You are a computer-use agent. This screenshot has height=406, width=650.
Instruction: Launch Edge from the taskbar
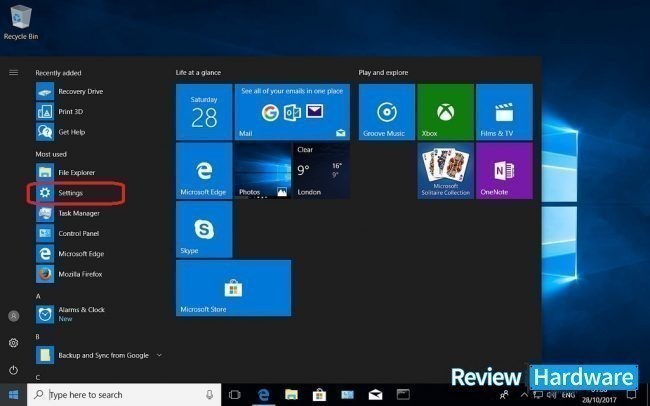click(264, 394)
